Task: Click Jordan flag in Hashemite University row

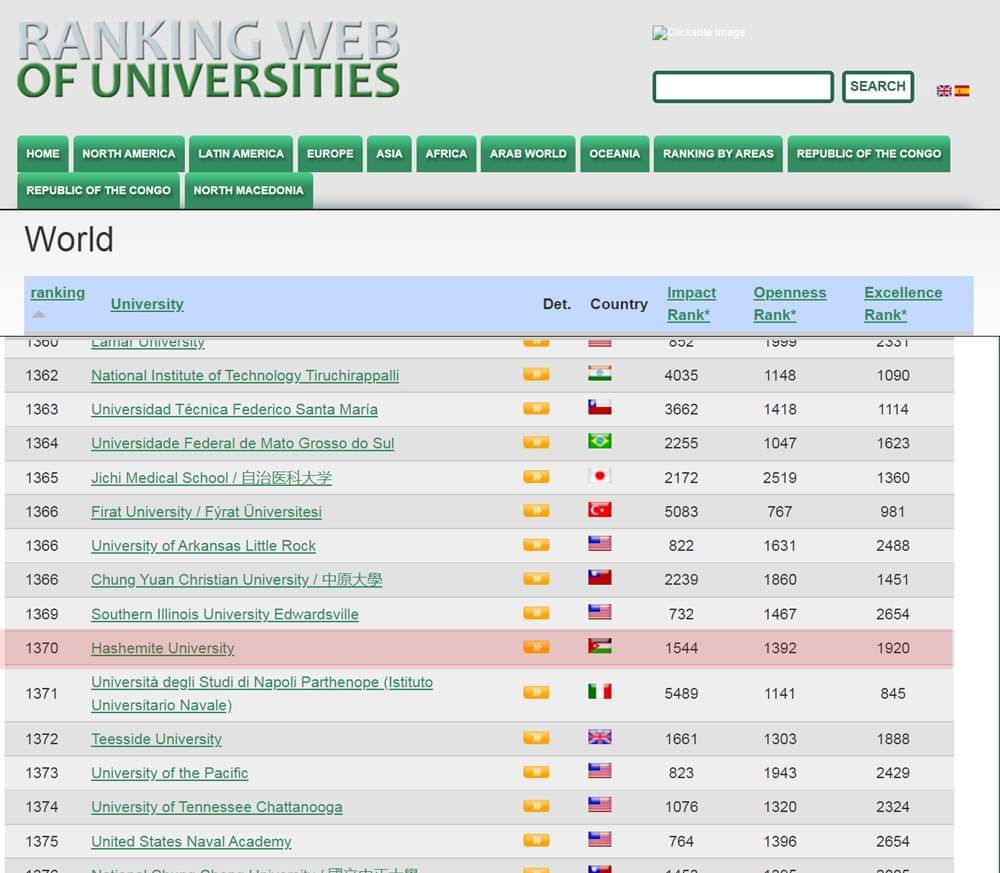Action: coord(600,647)
